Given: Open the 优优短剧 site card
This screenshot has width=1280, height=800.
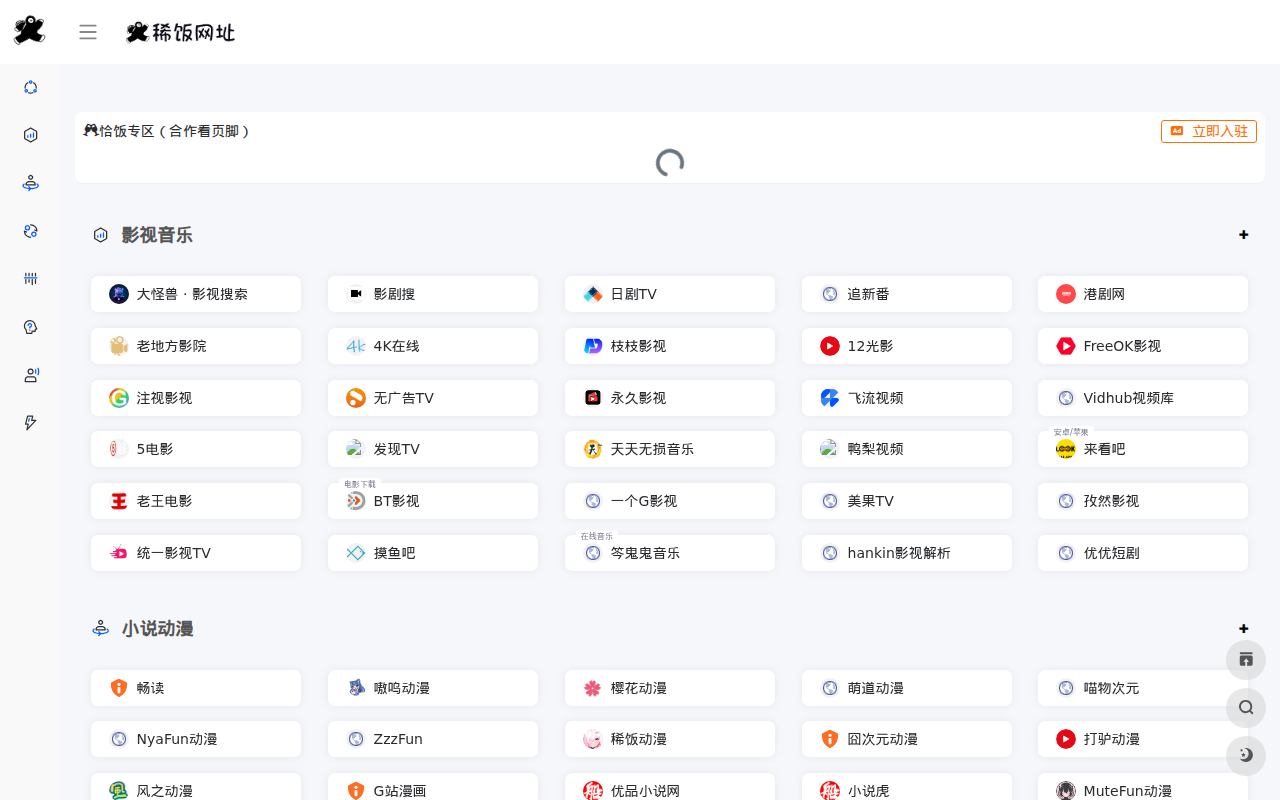Looking at the screenshot, I should pyautogui.click(x=1143, y=553).
